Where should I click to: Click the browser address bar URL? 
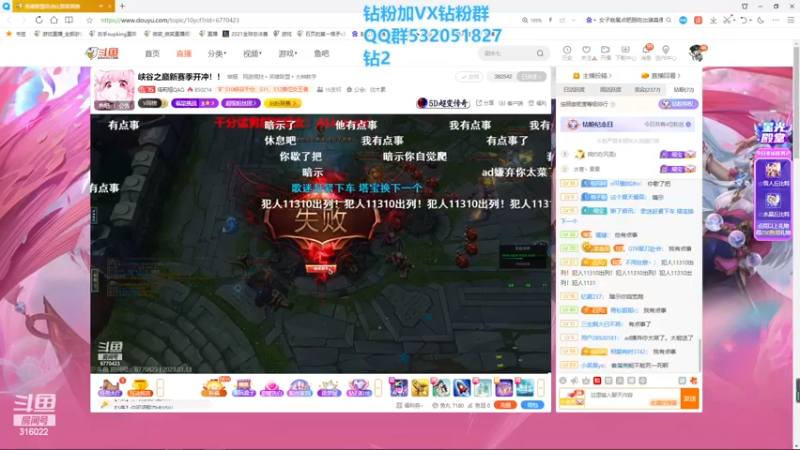tap(170, 20)
